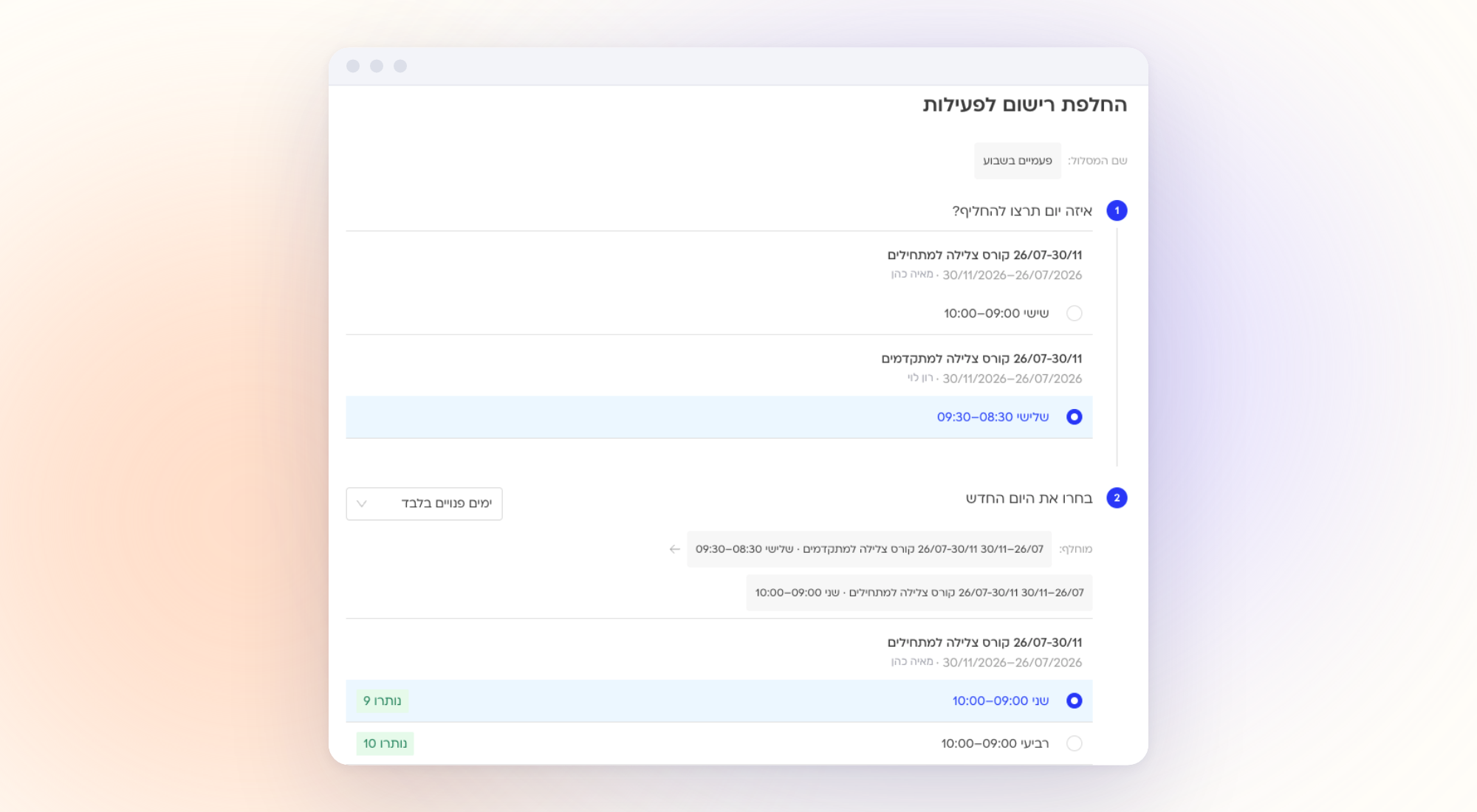Click קורס צלילה למתקדמים course heading
The image size is (1477, 812).
click(x=981, y=359)
